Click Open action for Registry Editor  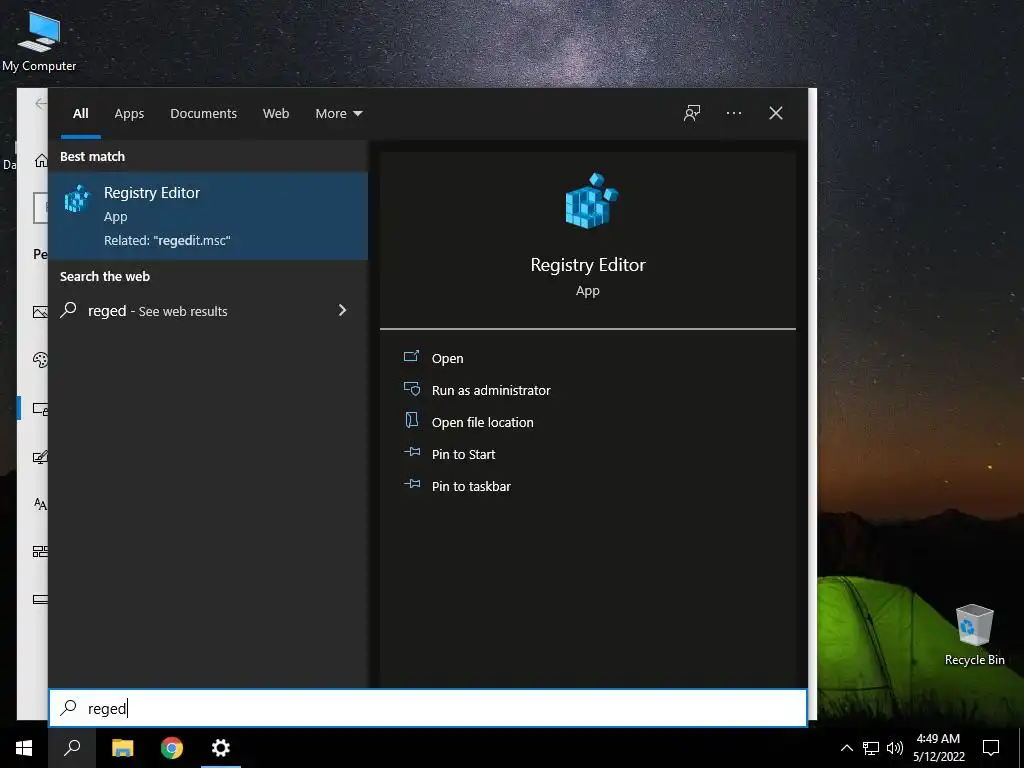[447, 359]
